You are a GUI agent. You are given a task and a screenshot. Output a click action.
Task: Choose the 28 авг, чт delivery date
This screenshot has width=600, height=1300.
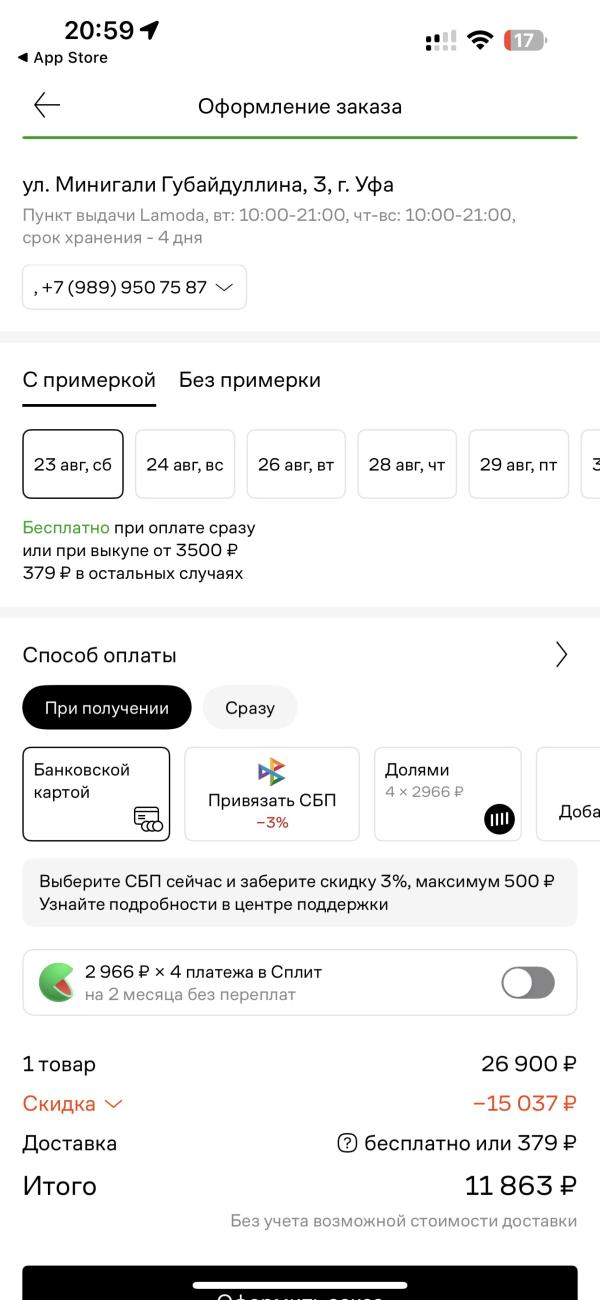(x=407, y=464)
